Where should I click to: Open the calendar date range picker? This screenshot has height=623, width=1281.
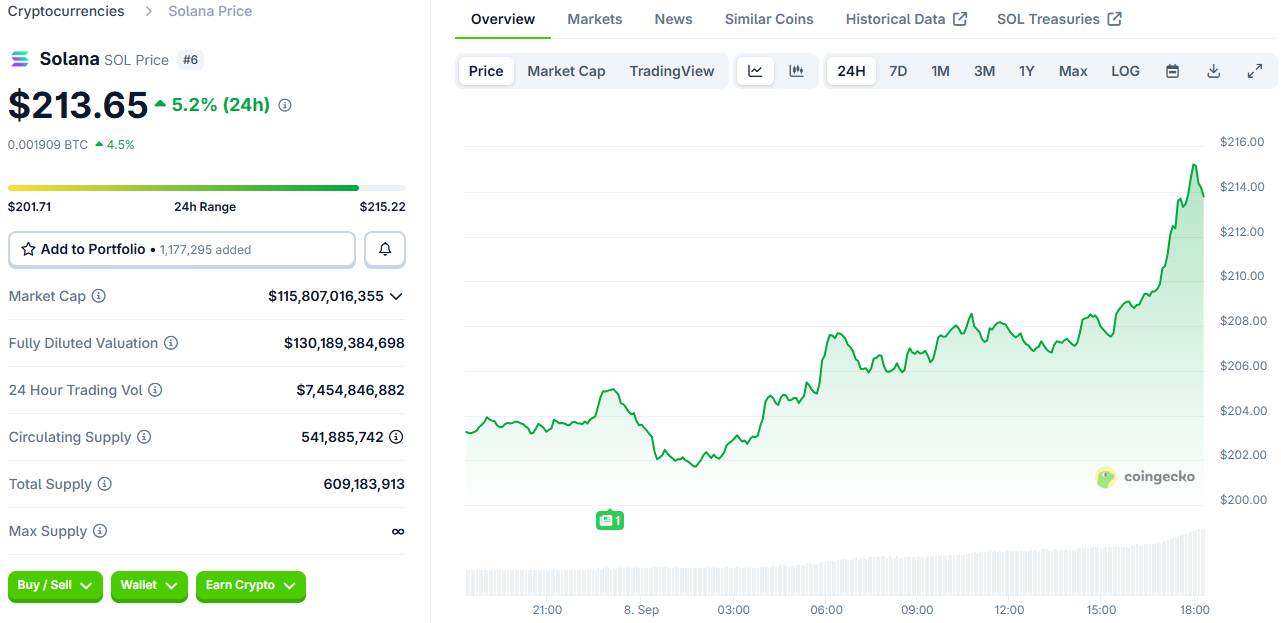pyautogui.click(x=1172, y=71)
